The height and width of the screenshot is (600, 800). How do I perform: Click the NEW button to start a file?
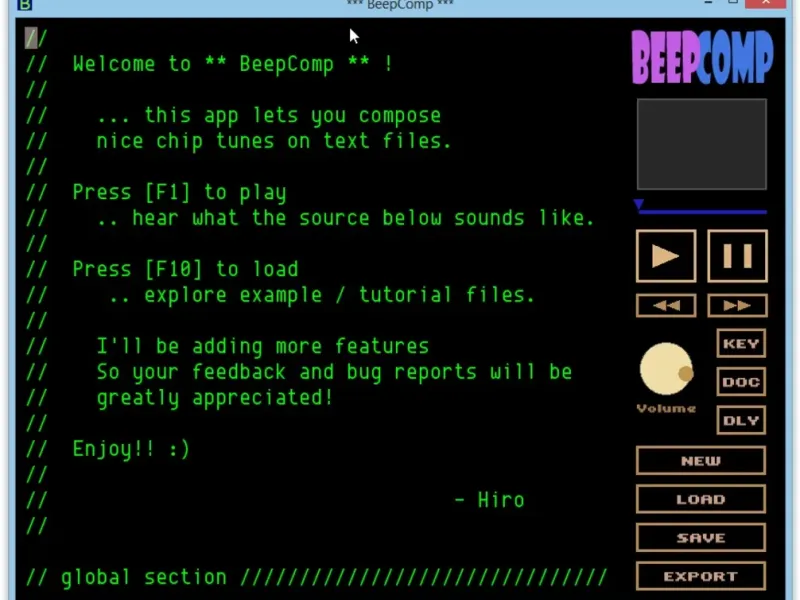click(x=701, y=461)
